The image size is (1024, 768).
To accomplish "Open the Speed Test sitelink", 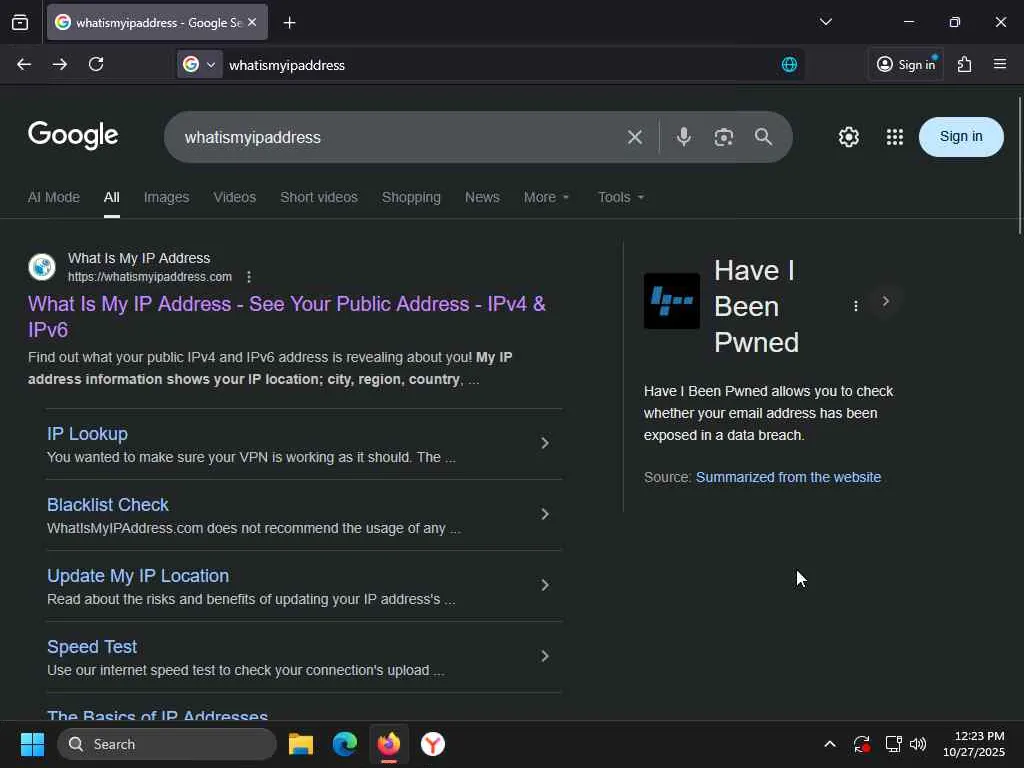I will coord(92,647).
